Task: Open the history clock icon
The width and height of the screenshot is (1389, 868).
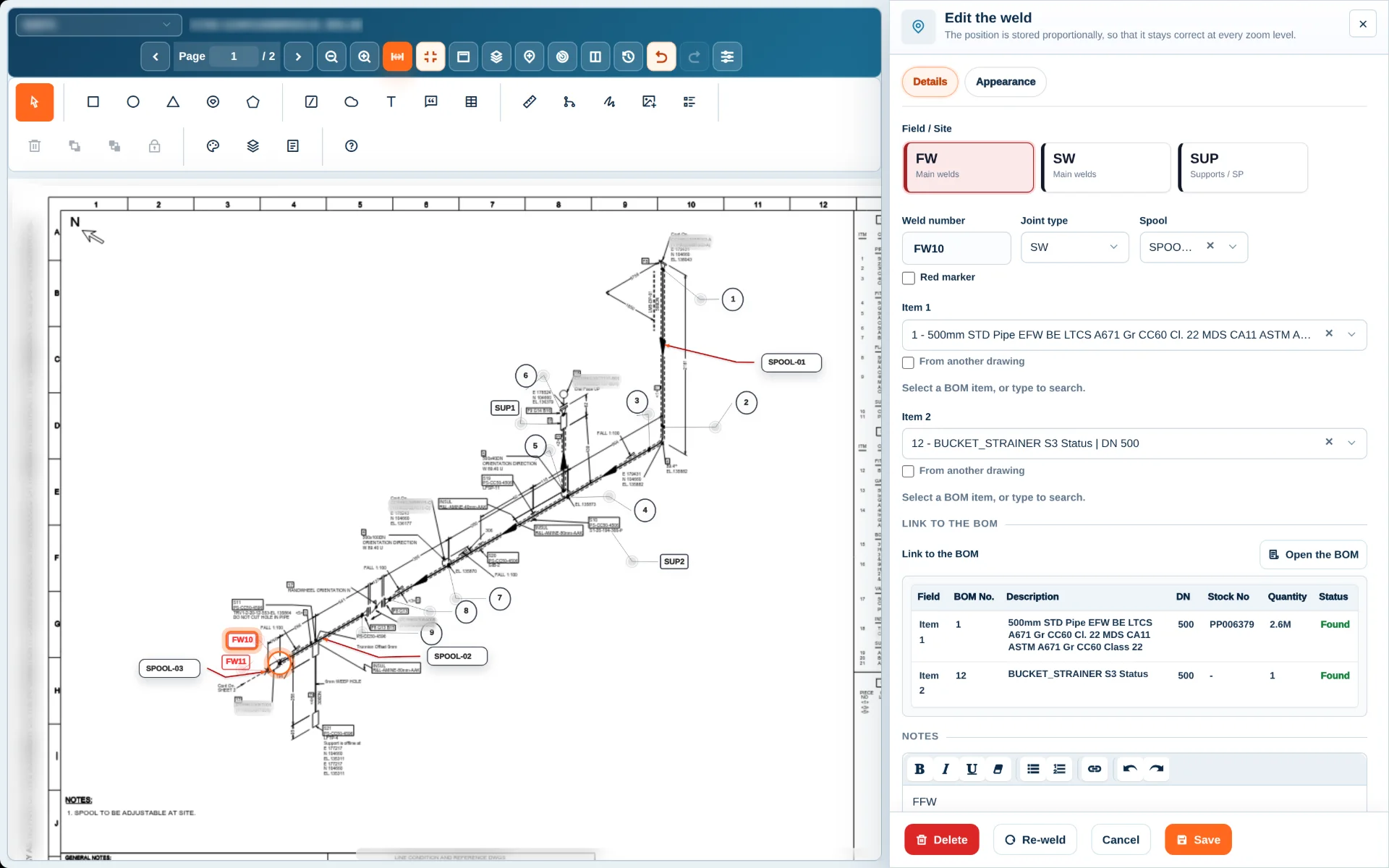Action: pos(628,56)
